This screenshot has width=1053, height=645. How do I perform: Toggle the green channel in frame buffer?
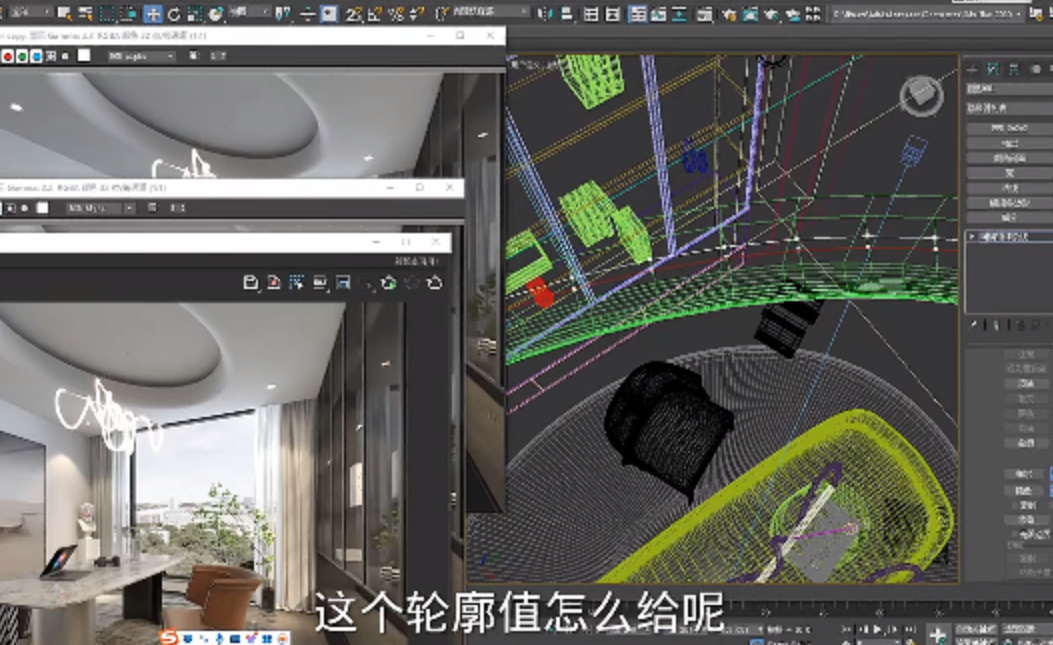tap(22, 57)
